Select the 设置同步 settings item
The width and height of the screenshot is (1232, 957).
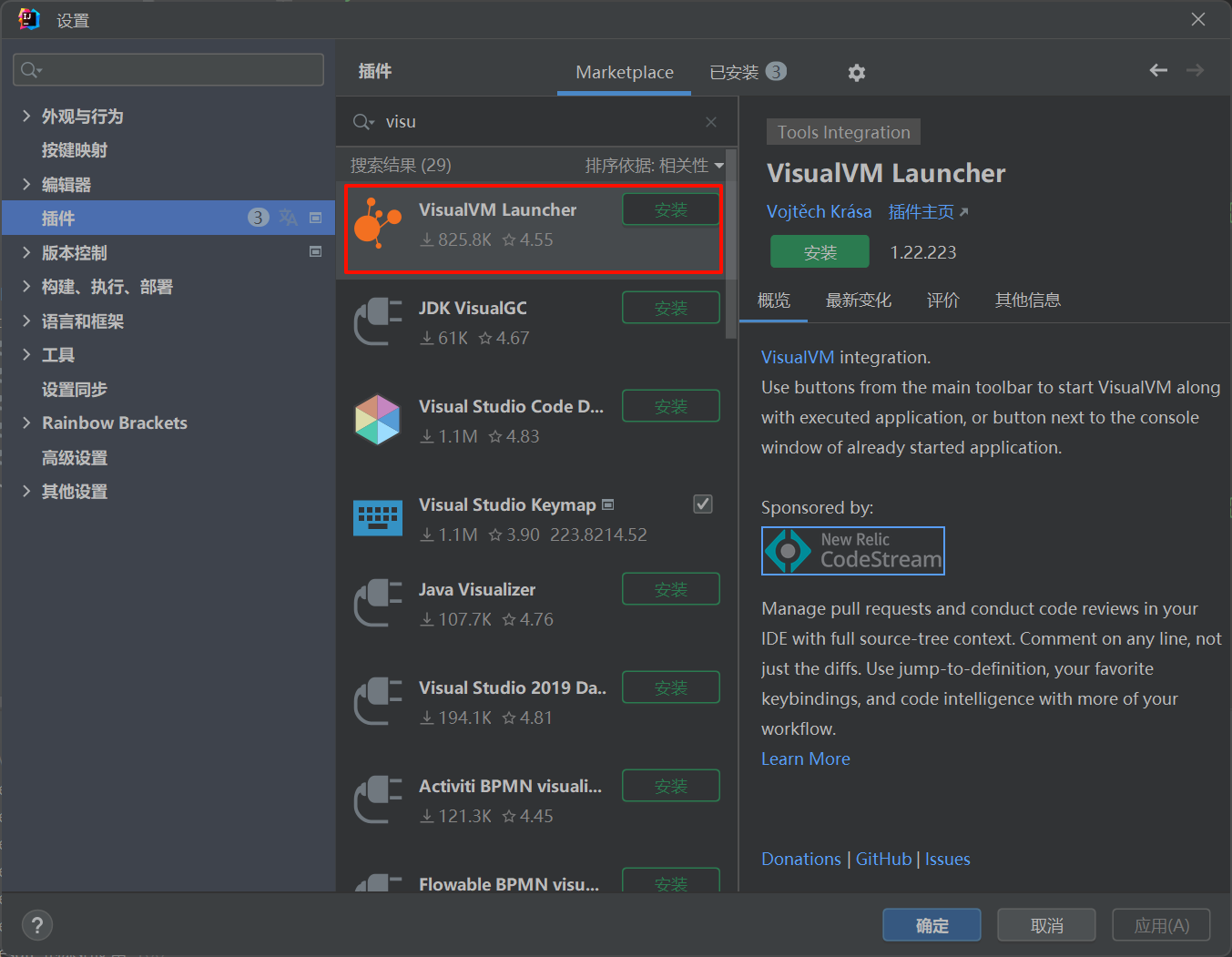[75, 389]
